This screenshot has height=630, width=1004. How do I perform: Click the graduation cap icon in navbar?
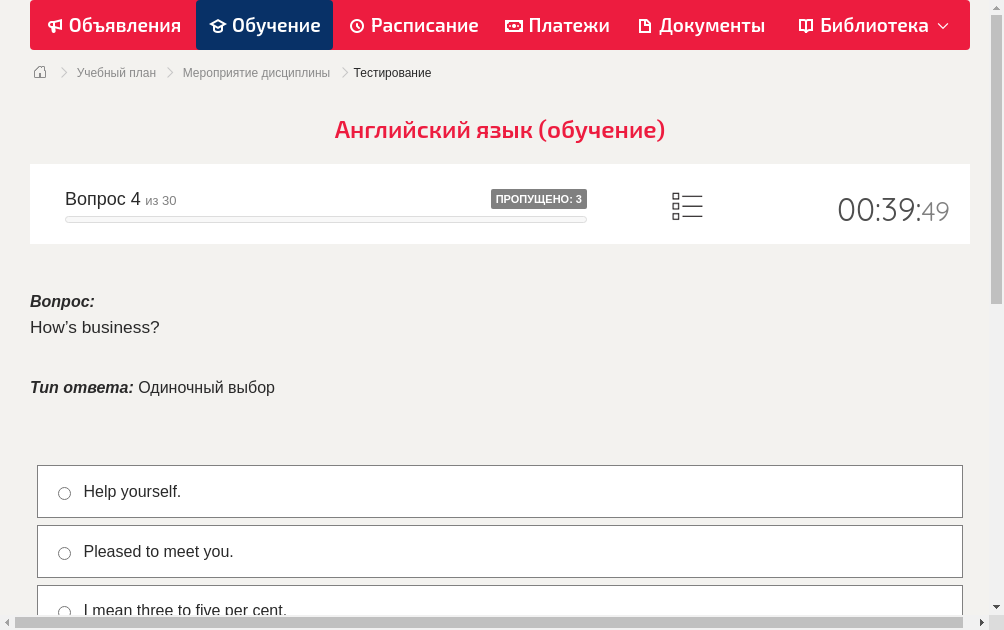218,26
